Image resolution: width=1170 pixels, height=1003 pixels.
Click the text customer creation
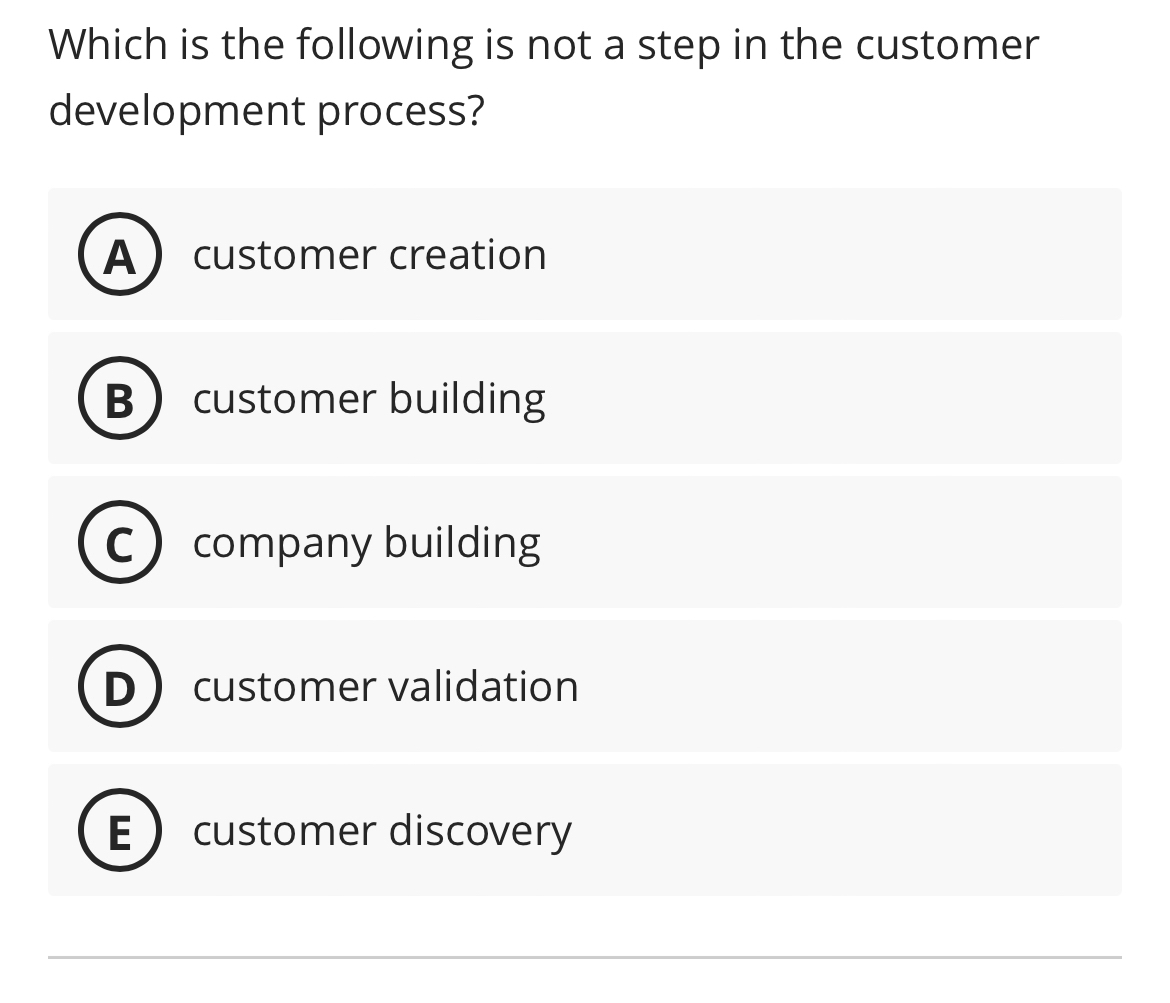pos(370,255)
